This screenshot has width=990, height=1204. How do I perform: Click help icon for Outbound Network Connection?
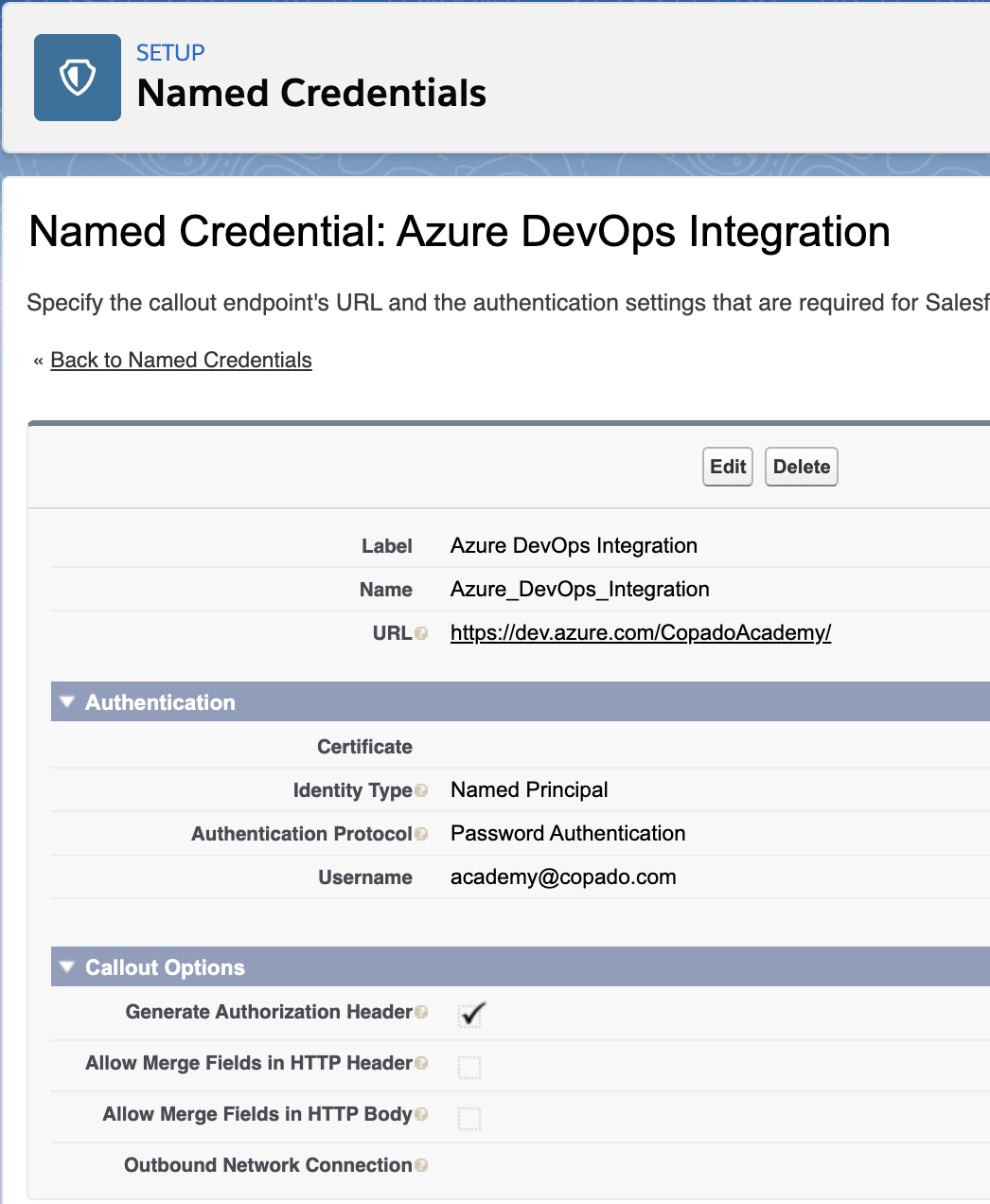pos(421,1165)
